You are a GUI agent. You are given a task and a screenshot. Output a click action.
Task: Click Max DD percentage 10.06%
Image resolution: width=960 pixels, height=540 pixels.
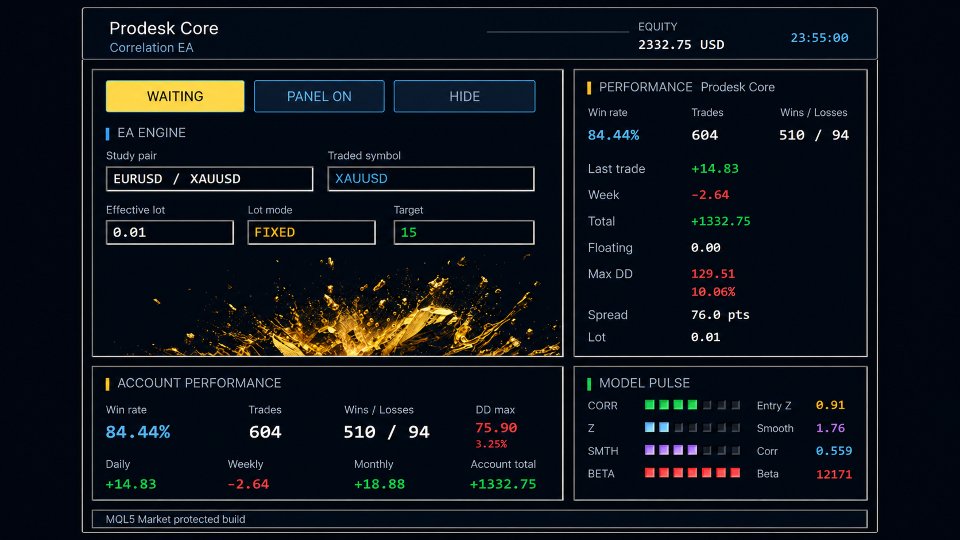click(x=713, y=292)
